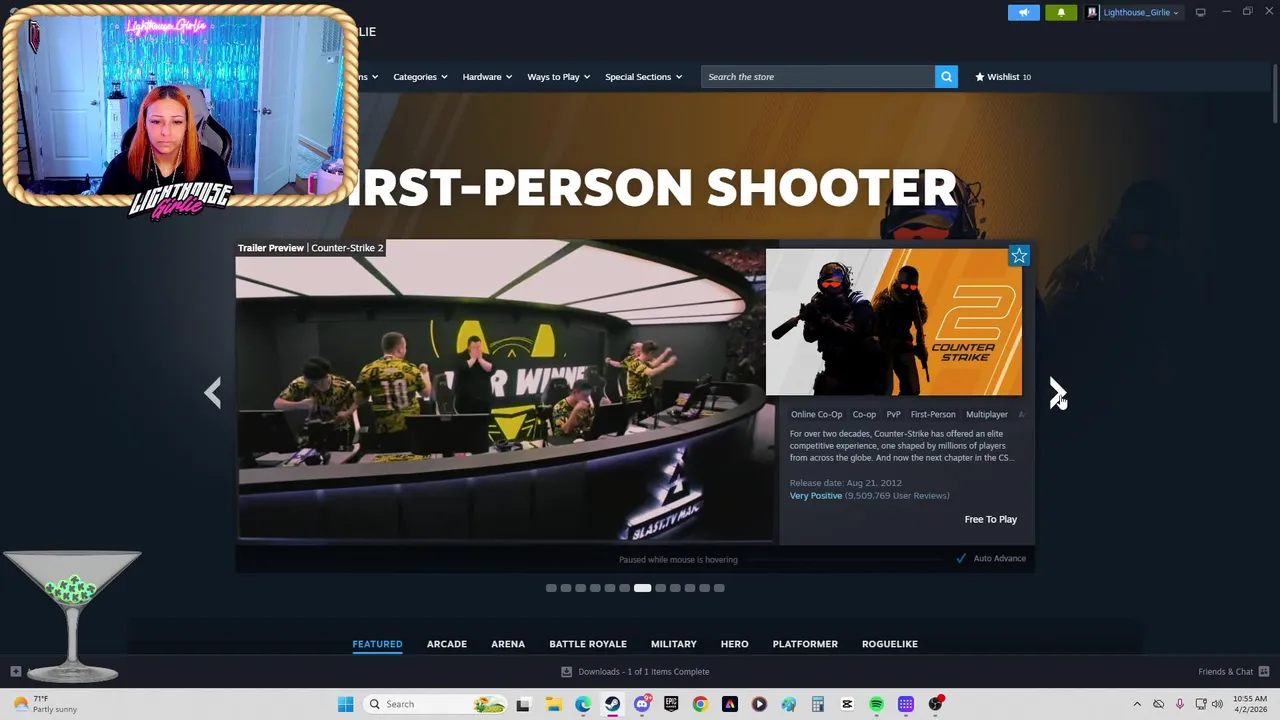This screenshot has height=720, width=1280.
Task: Open the weather widget 71°F Partly sunny
Action: [44, 704]
